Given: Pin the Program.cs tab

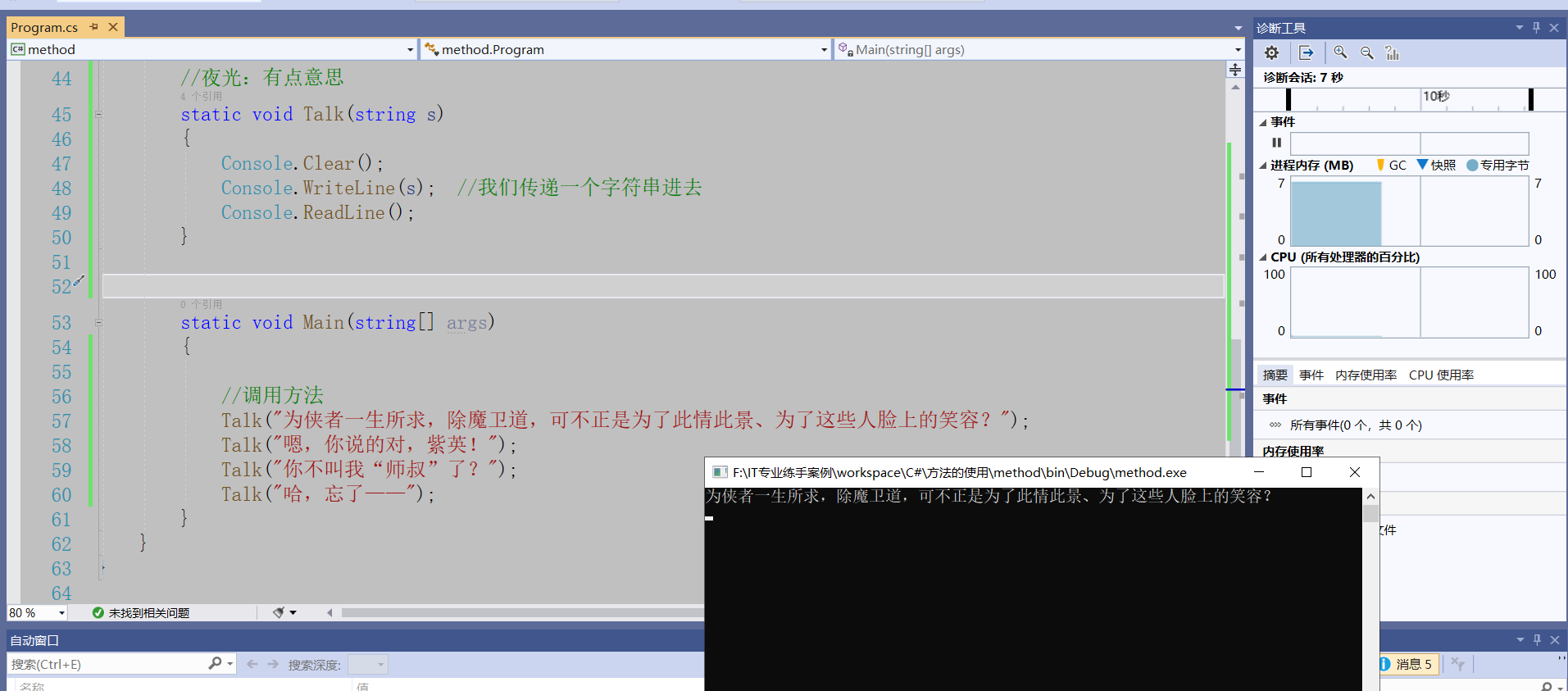Looking at the screenshot, I should pyautogui.click(x=94, y=27).
